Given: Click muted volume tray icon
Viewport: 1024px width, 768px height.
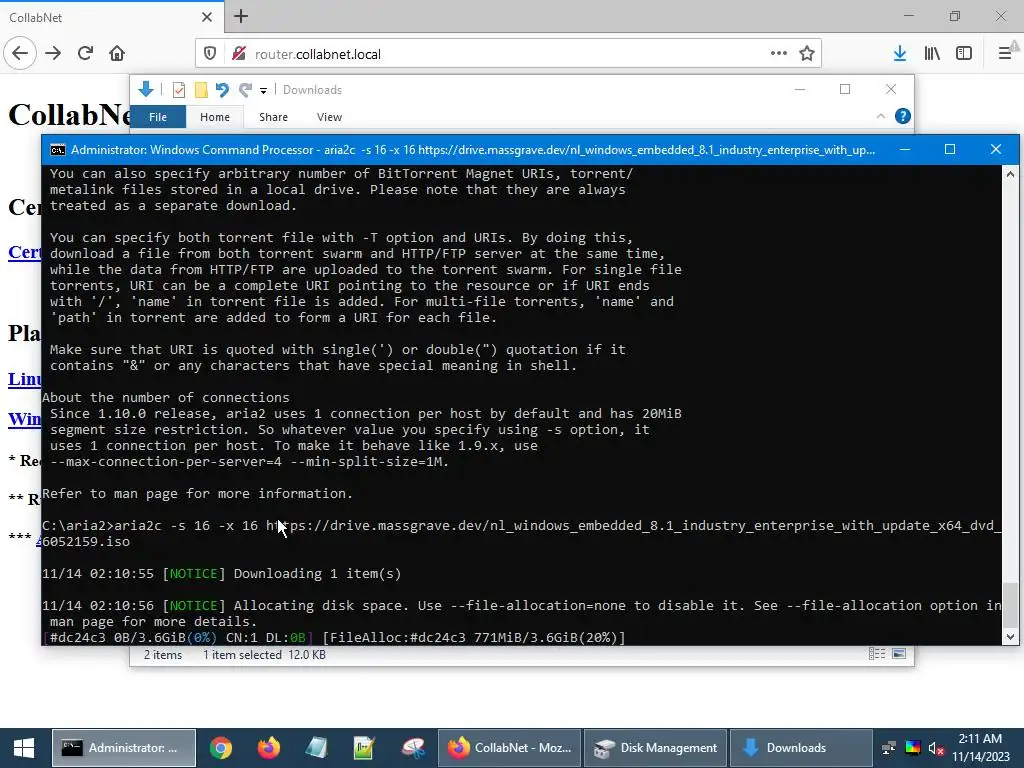Looking at the screenshot, I should coord(936,748).
